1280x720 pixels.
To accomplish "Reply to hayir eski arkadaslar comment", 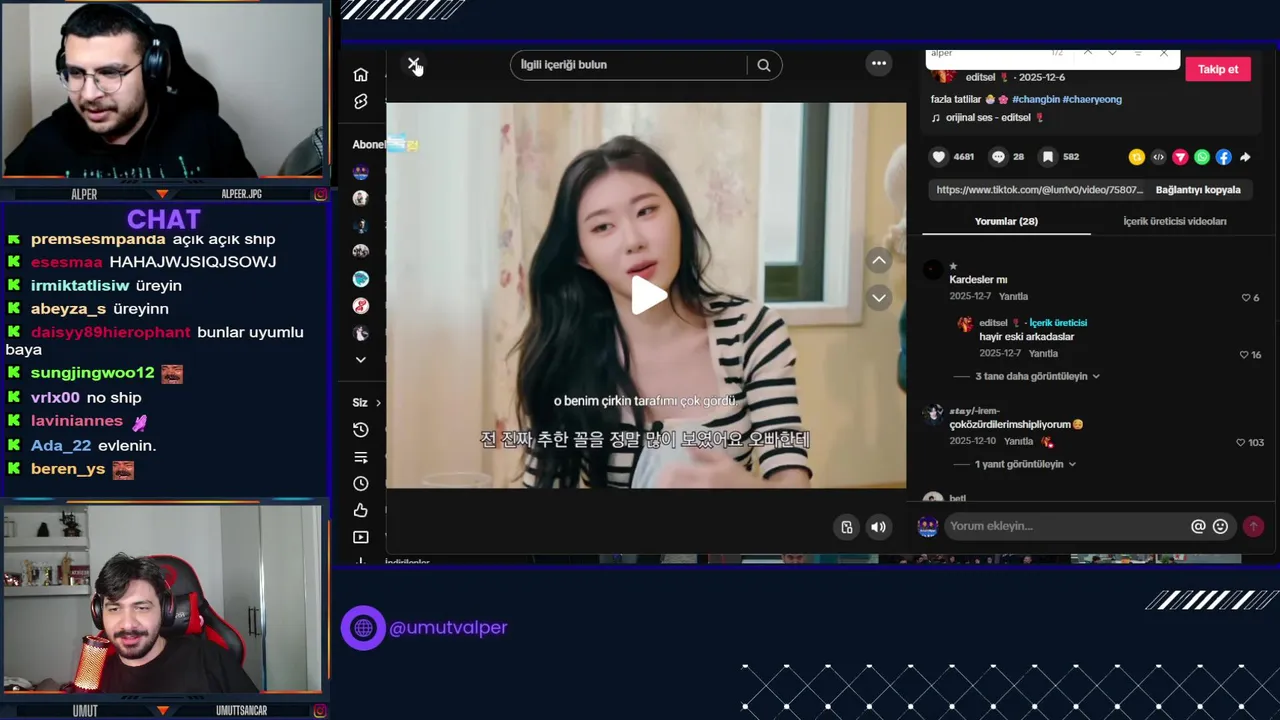I will click(x=1043, y=353).
